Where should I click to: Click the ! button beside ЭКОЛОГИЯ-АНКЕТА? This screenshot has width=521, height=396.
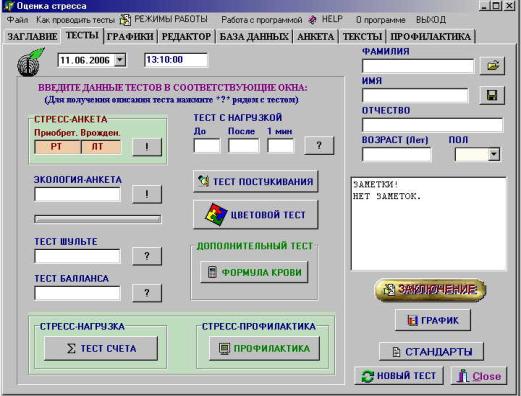pyautogui.click(x=147, y=194)
